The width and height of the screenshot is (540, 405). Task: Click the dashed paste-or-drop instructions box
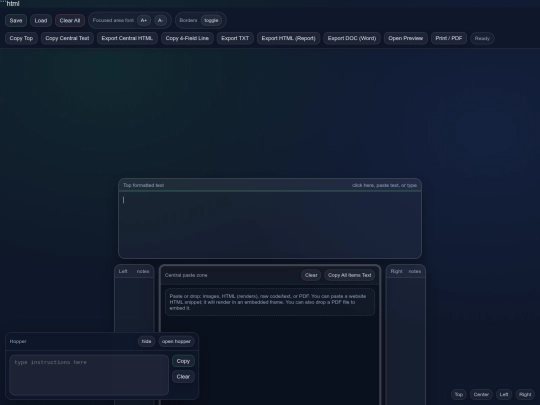click(270, 302)
